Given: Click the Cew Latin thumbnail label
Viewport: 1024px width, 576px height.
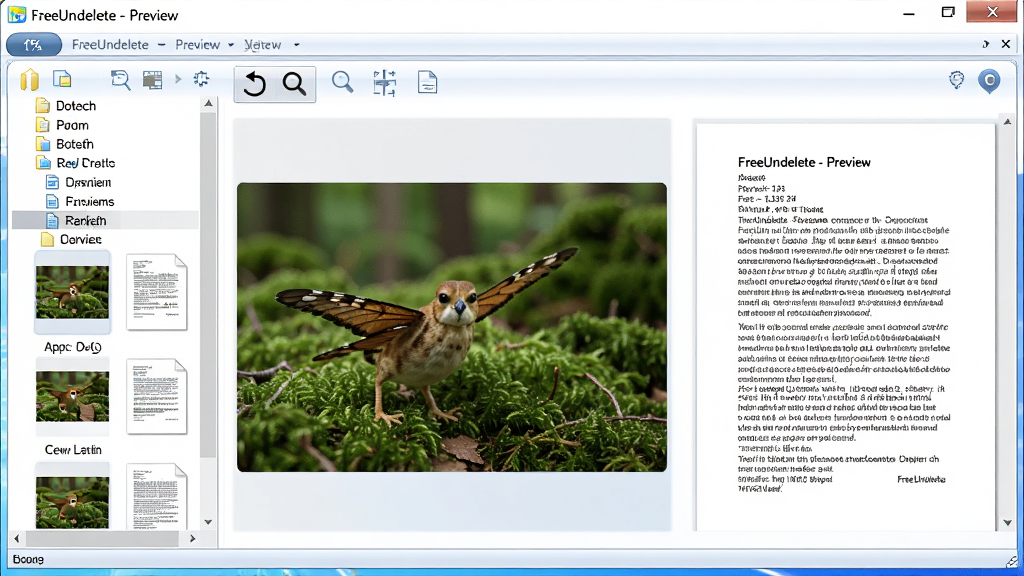Looking at the screenshot, I should [73, 449].
